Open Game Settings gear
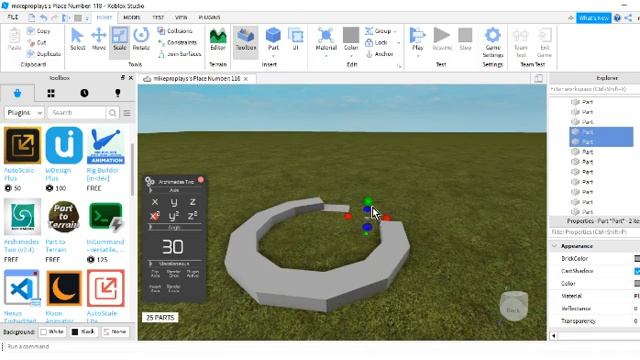This screenshot has height=360, width=640. 493,42
